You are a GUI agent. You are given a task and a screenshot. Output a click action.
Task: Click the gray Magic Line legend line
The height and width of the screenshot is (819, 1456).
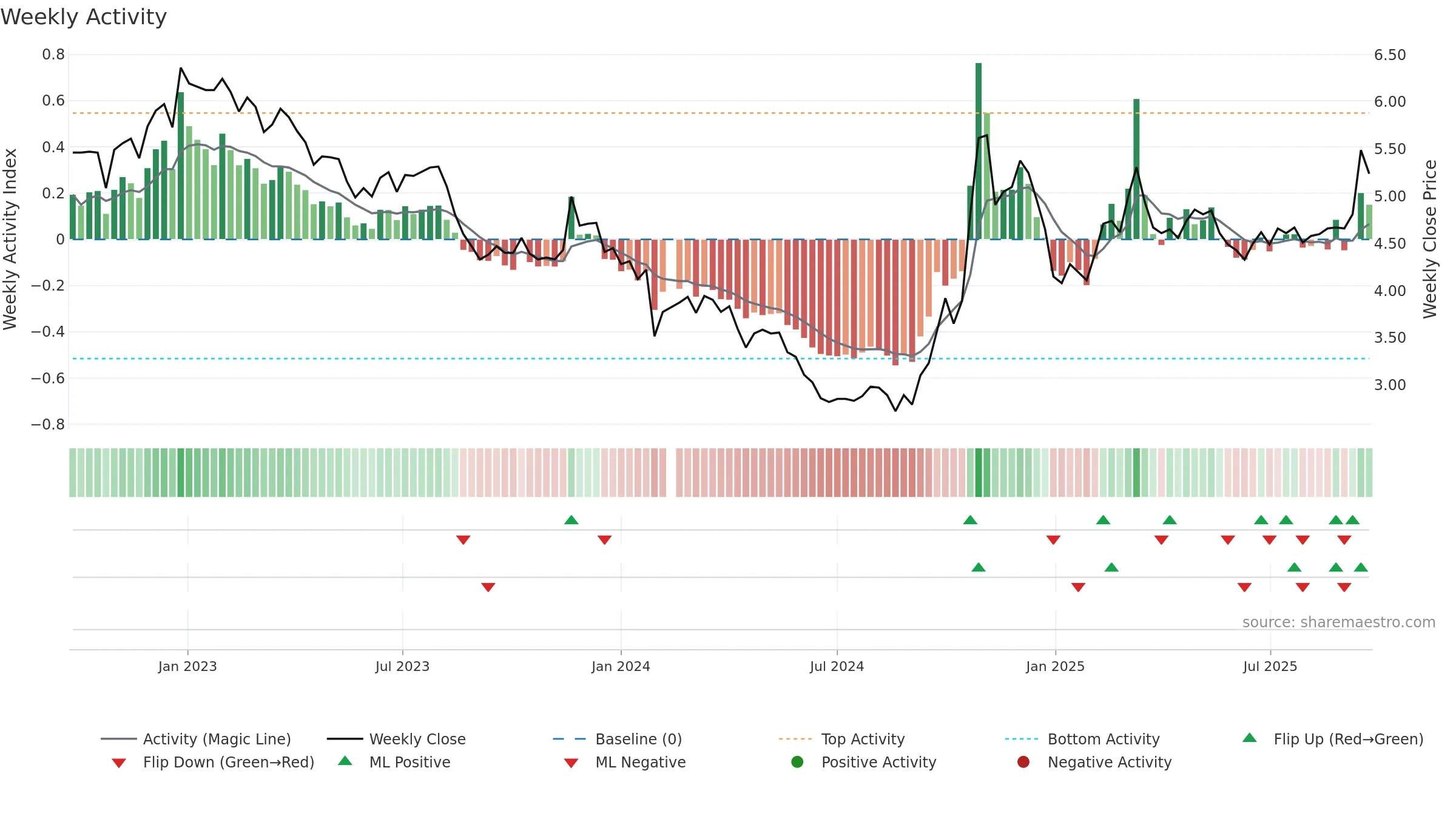tap(119, 739)
